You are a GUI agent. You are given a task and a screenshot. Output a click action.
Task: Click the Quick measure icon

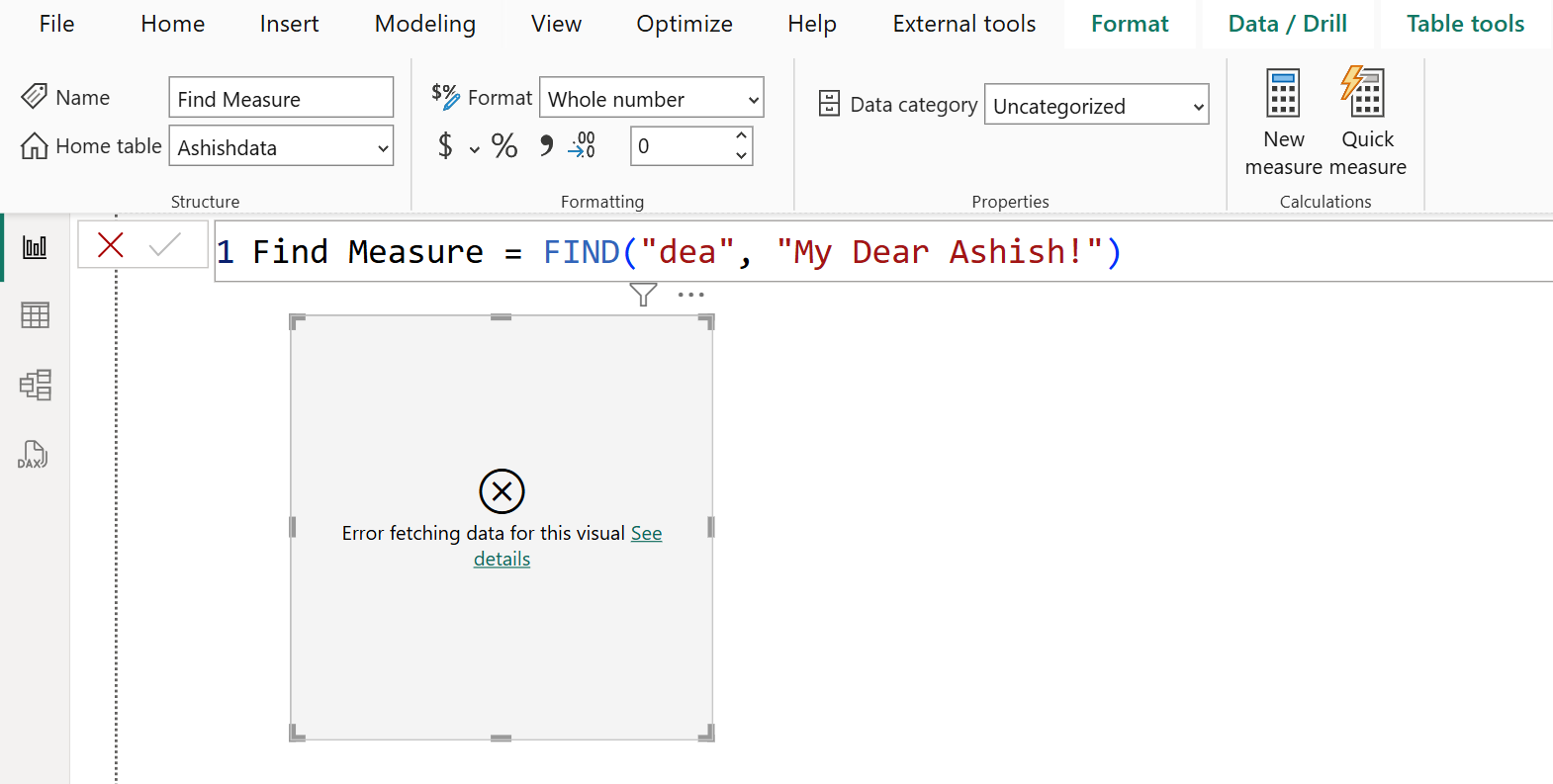click(1365, 95)
